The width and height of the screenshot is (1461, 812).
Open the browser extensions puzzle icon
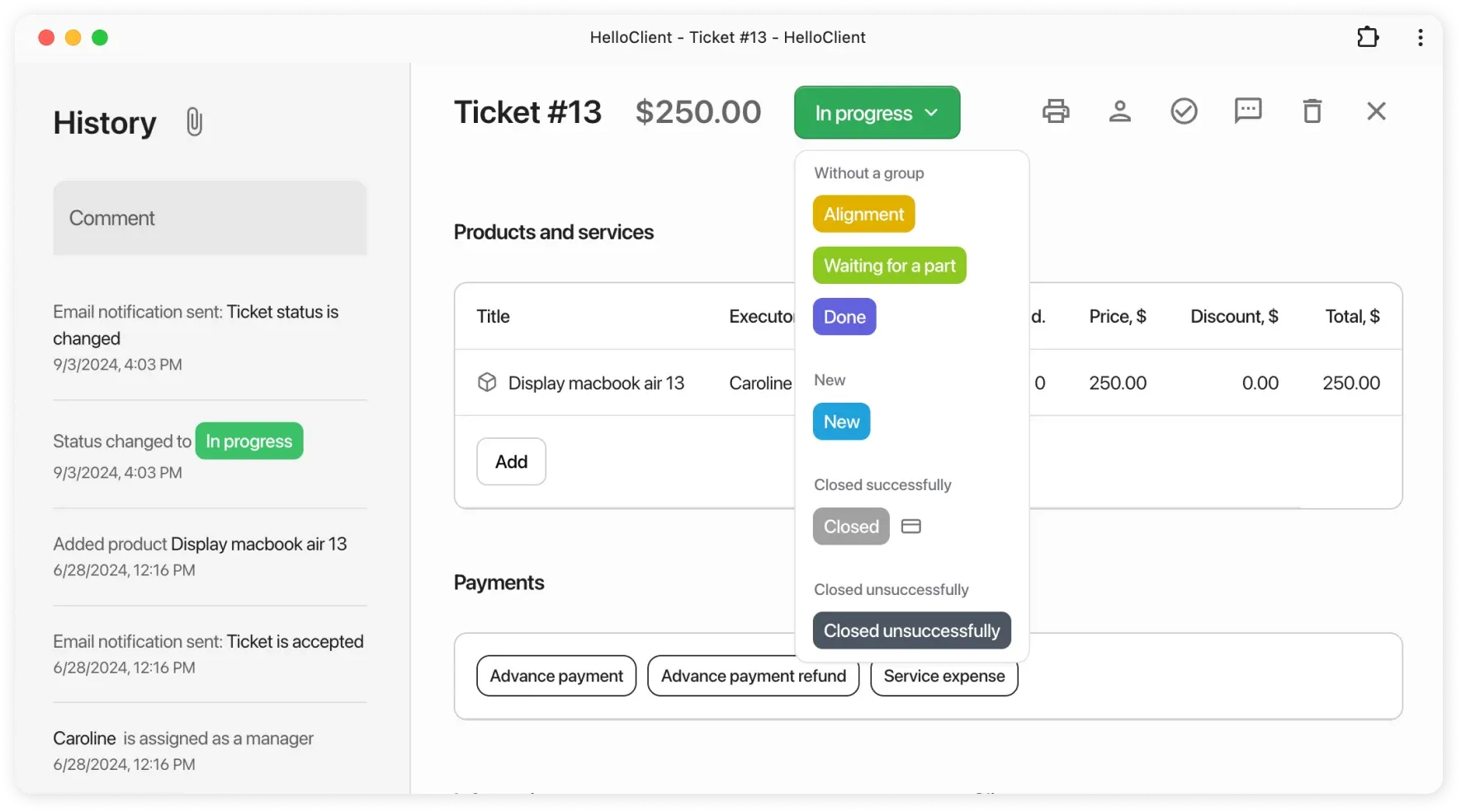click(x=1368, y=37)
